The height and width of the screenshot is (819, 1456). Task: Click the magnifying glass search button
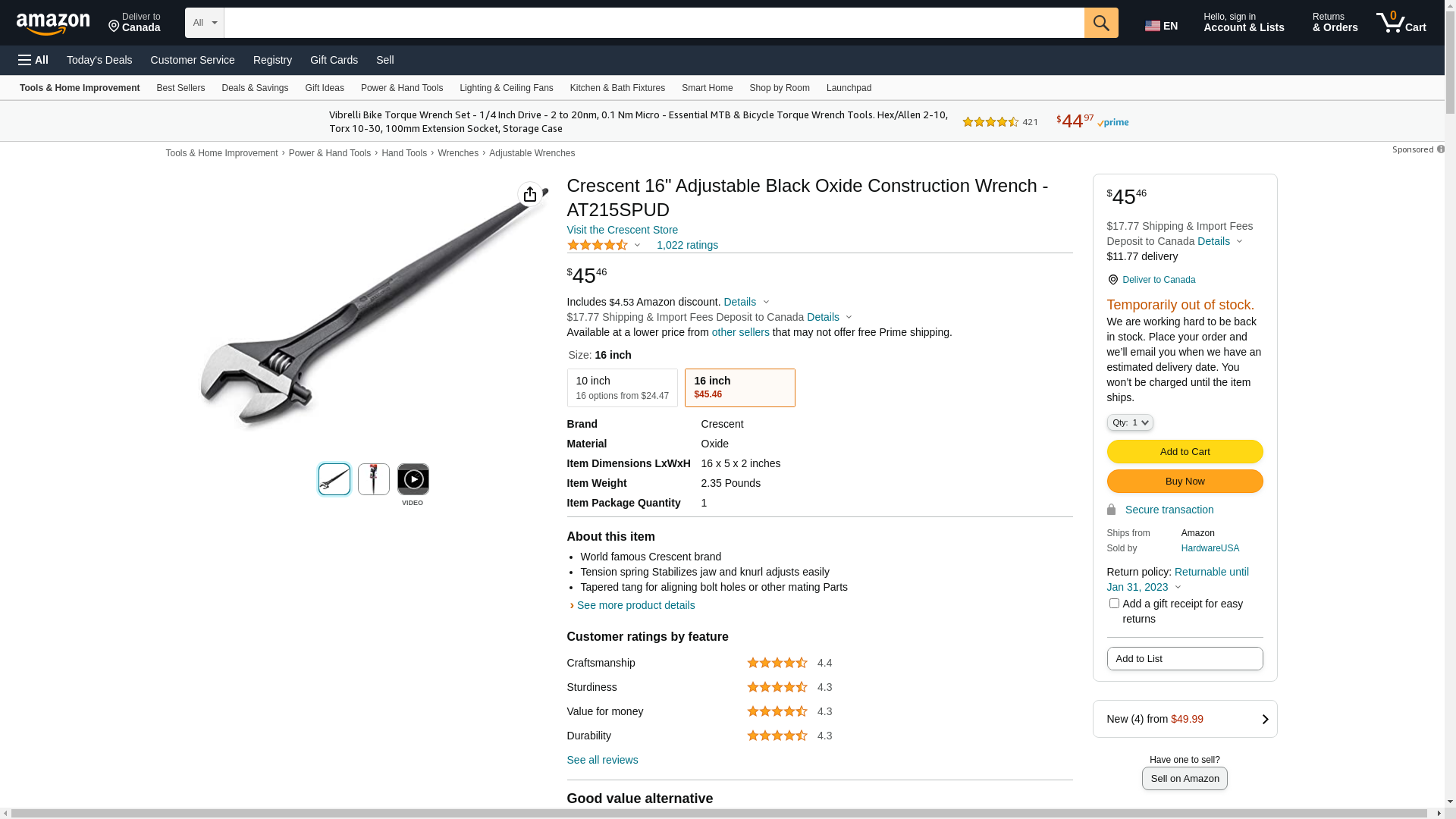[x=1101, y=23]
